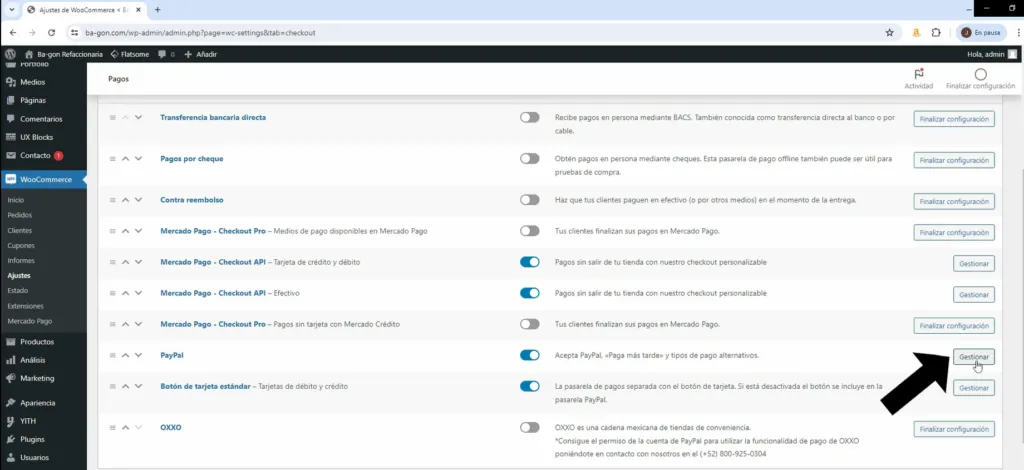Open Pagos por cheque settings link

(191, 159)
